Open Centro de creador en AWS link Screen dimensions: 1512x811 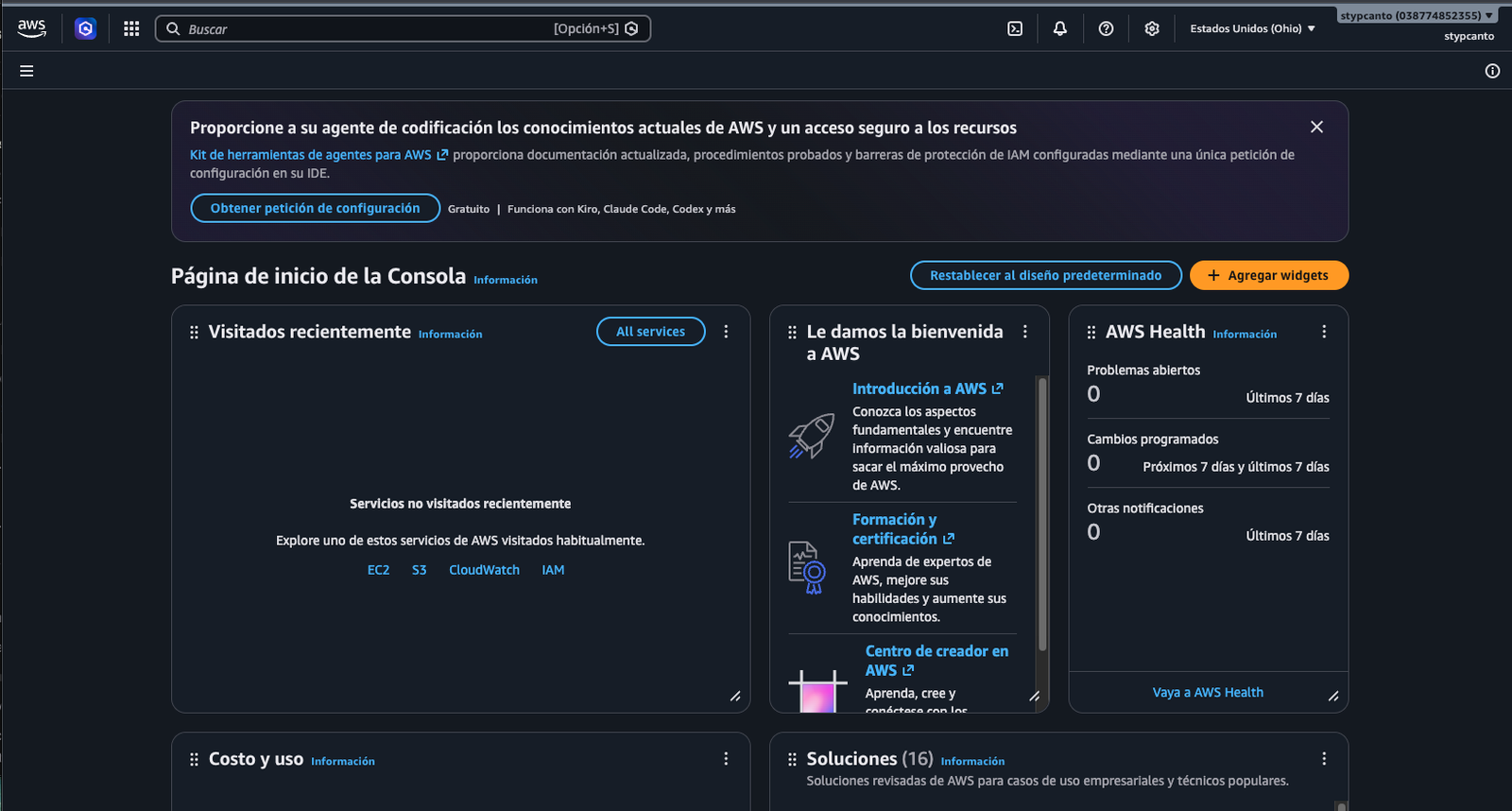pos(936,661)
